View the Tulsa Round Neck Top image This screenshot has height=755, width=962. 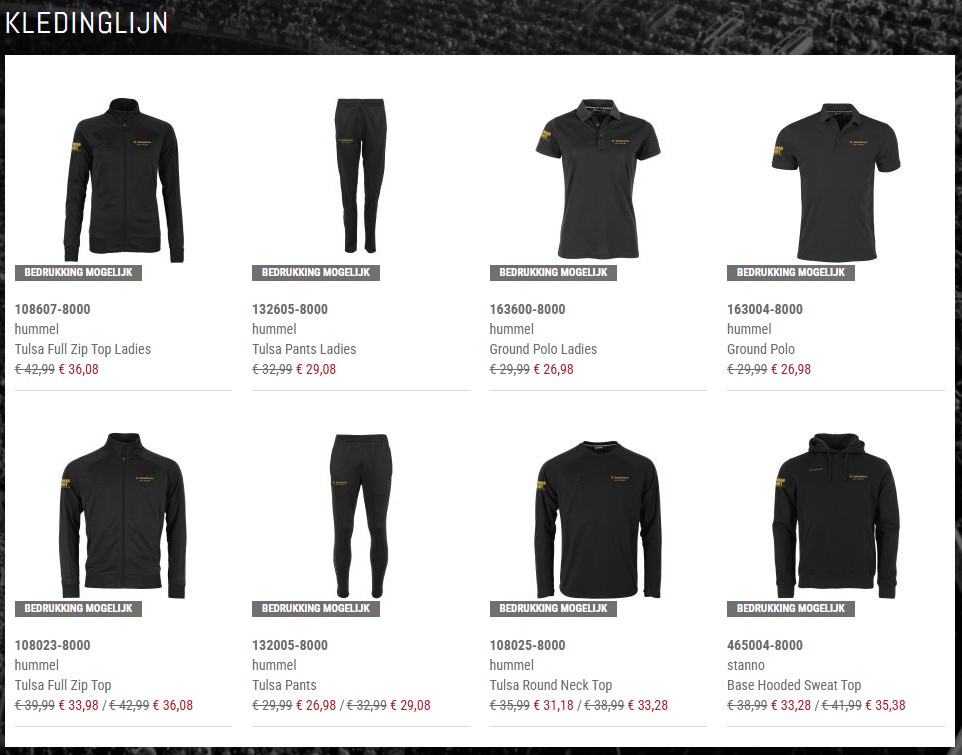[x=598, y=519]
